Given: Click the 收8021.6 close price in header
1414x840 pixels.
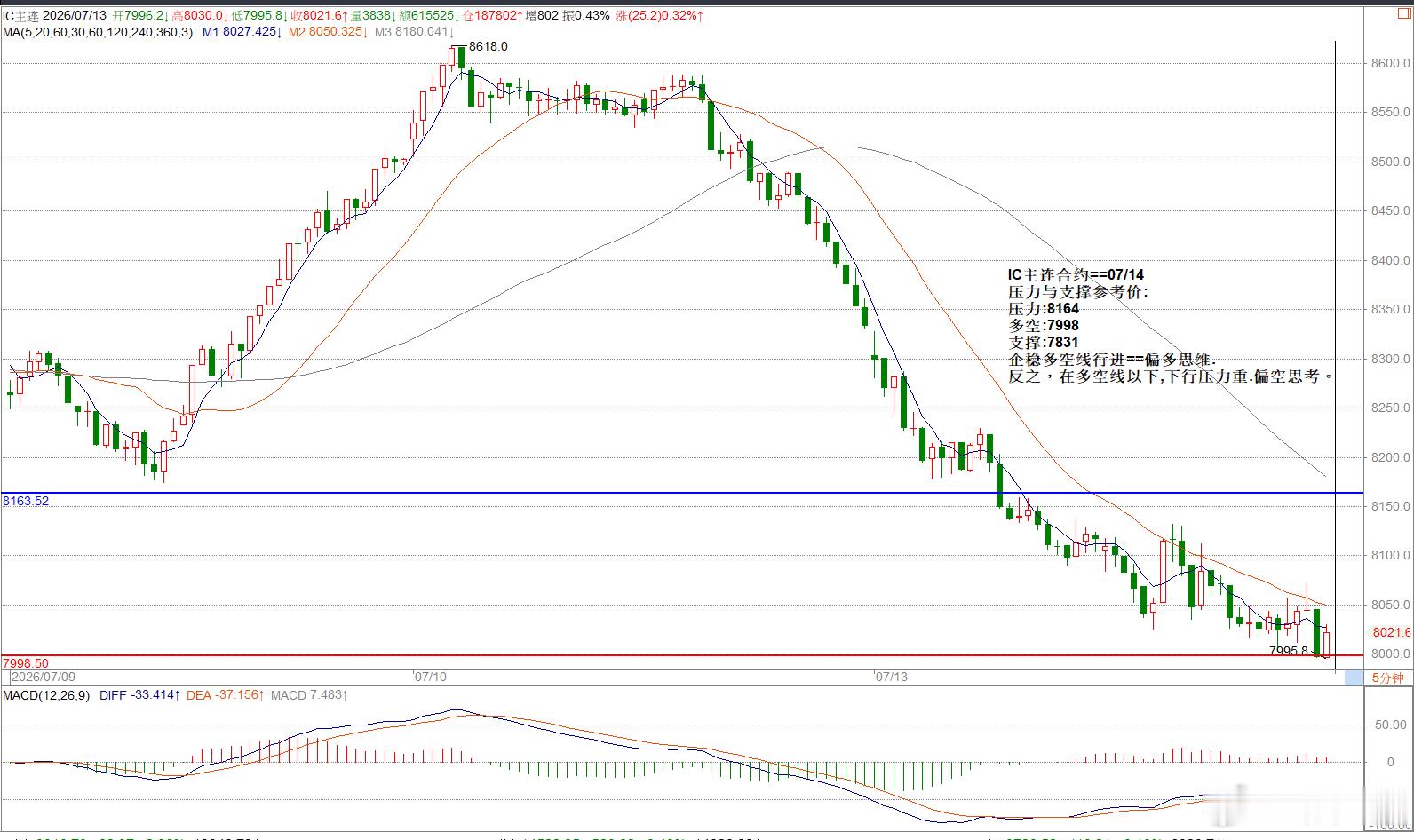Looking at the screenshot, I should tap(319, 16).
